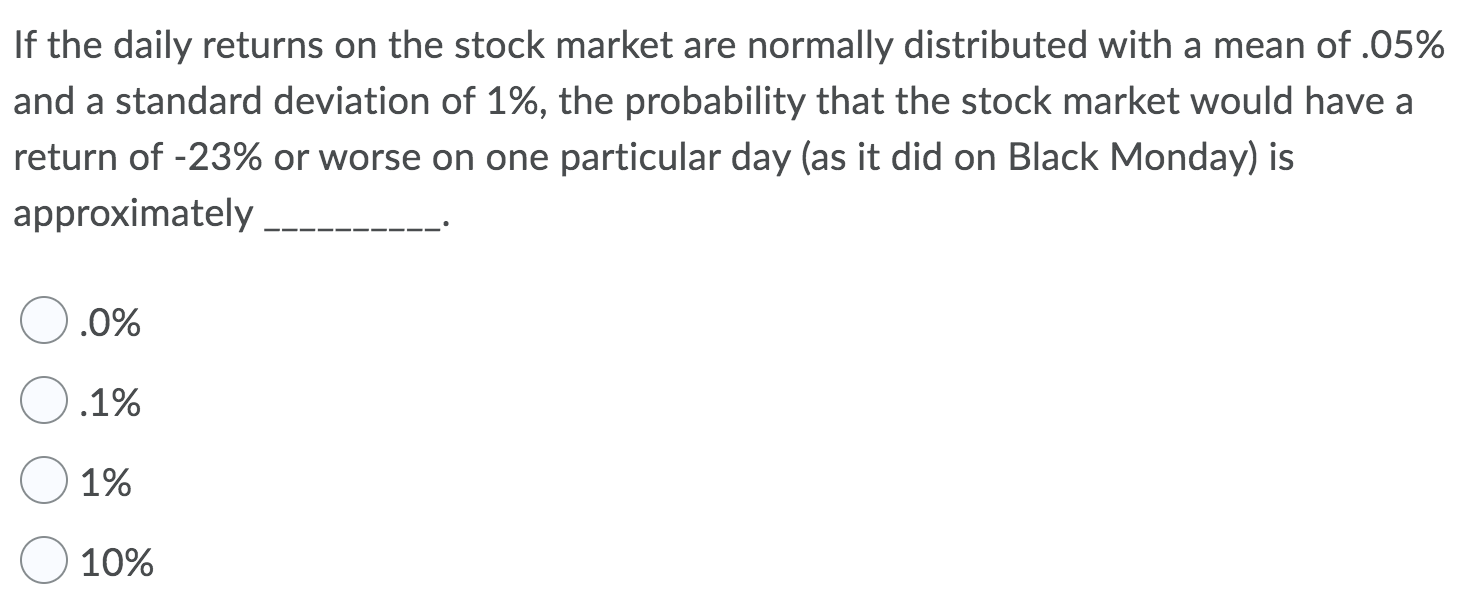Click the word approximately in the question
This screenshot has width=1466, height=612.
[x=132, y=210]
